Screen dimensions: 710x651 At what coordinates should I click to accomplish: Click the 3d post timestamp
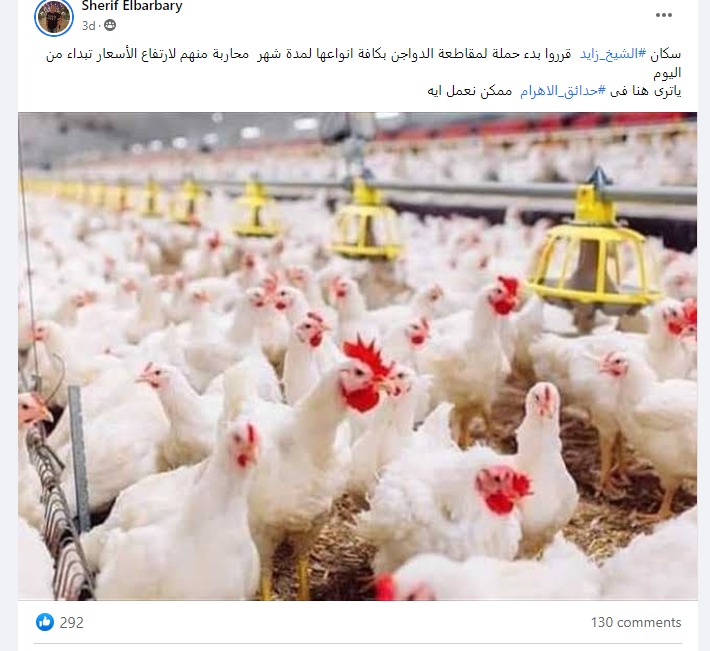point(88,26)
